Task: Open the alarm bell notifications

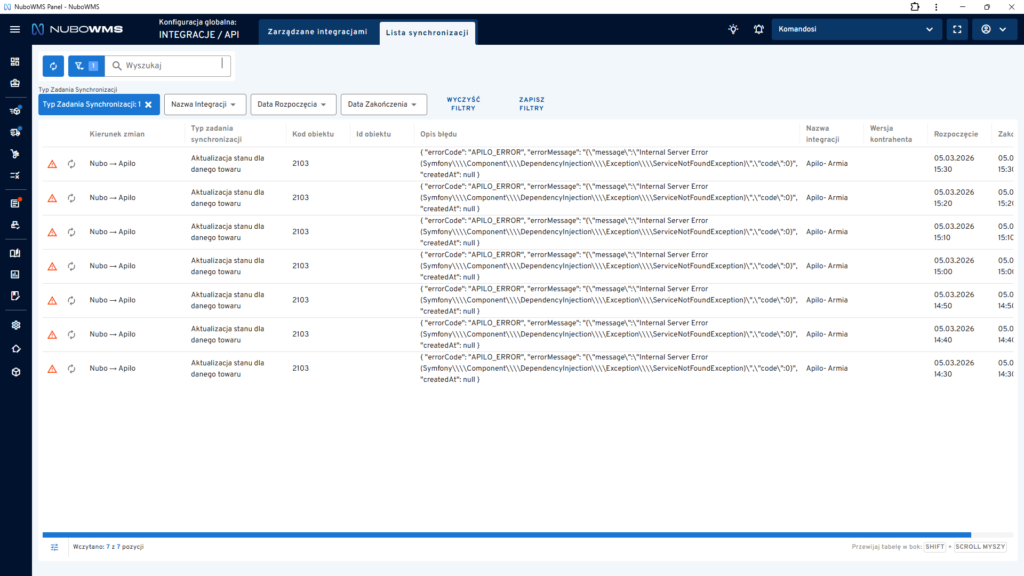Action: coord(758,30)
